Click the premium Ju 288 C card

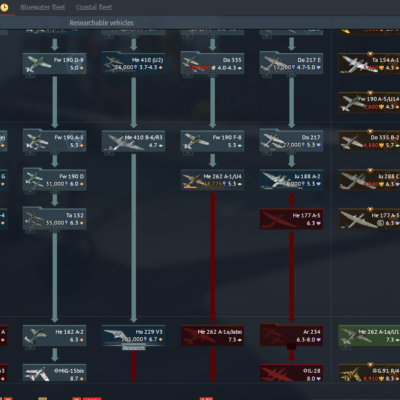point(369,180)
